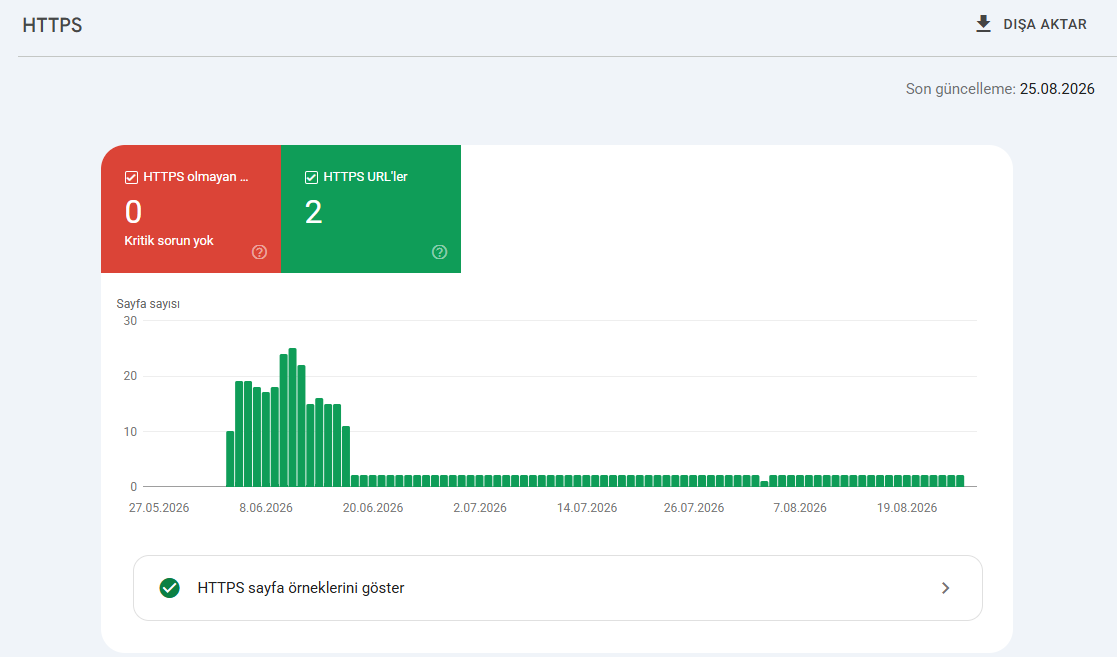This screenshot has width=1117, height=657.
Task: Uncheck the HTTPS URL'ler checkbox
Action: click(311, 177)
